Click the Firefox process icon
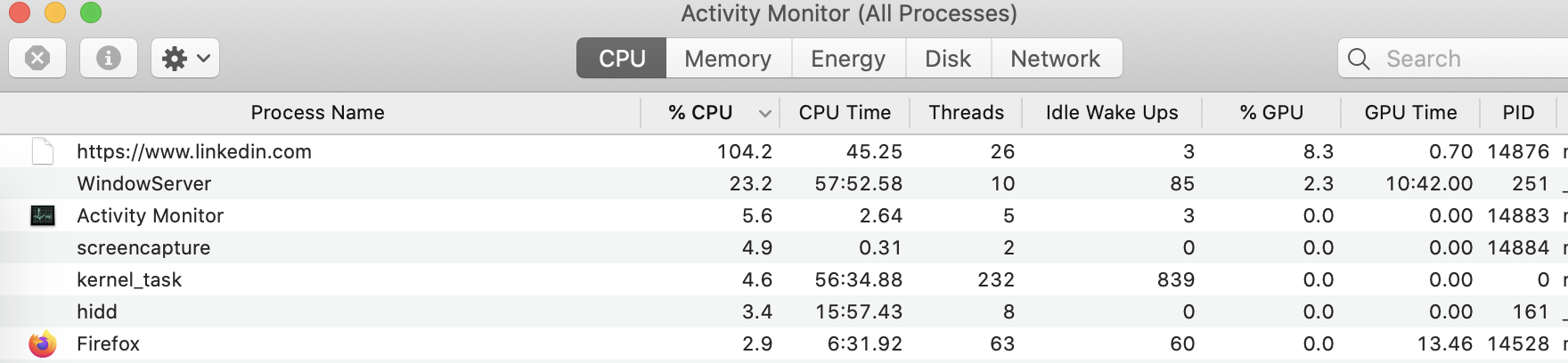The width and height of the screenshot is (1568, 363). 43,343
